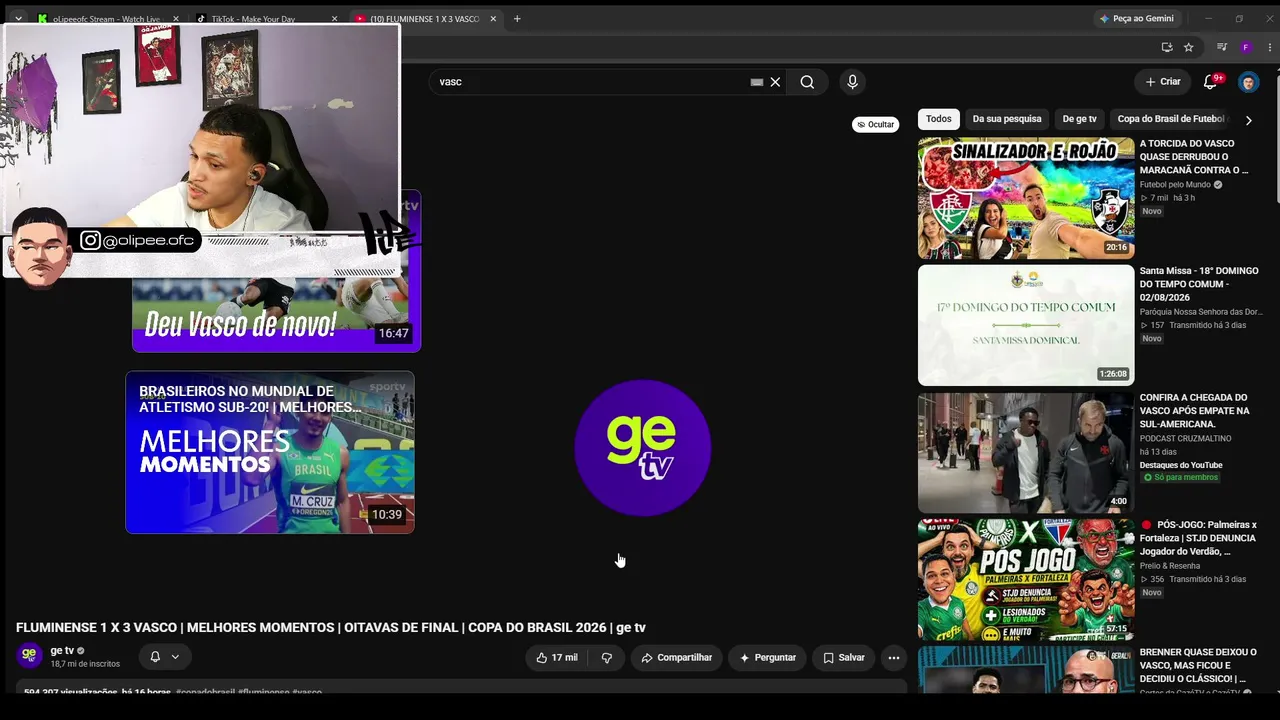Select the 'Da sua pesquisa' chip
This screenshot has width=1280, height=720.
[x=1007, y=119]
